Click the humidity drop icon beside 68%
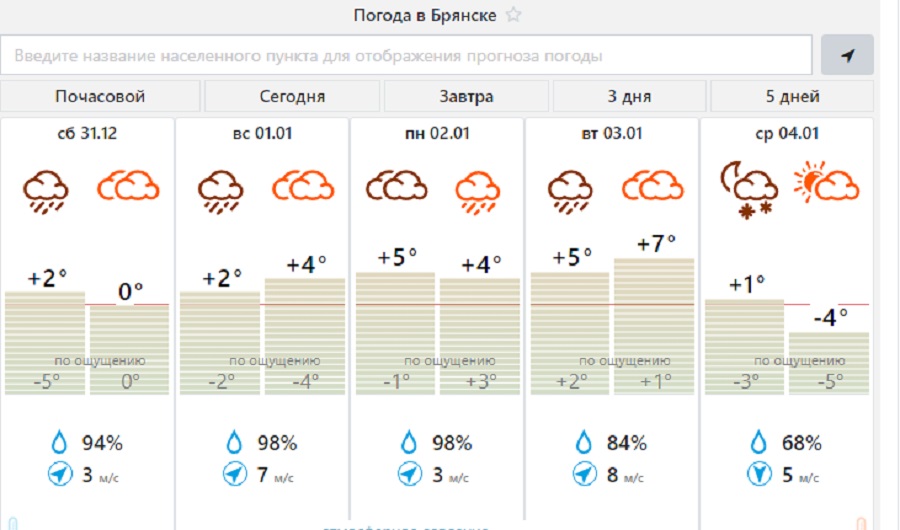Viewport: 900px width, 530px height. tap(759, 442)
